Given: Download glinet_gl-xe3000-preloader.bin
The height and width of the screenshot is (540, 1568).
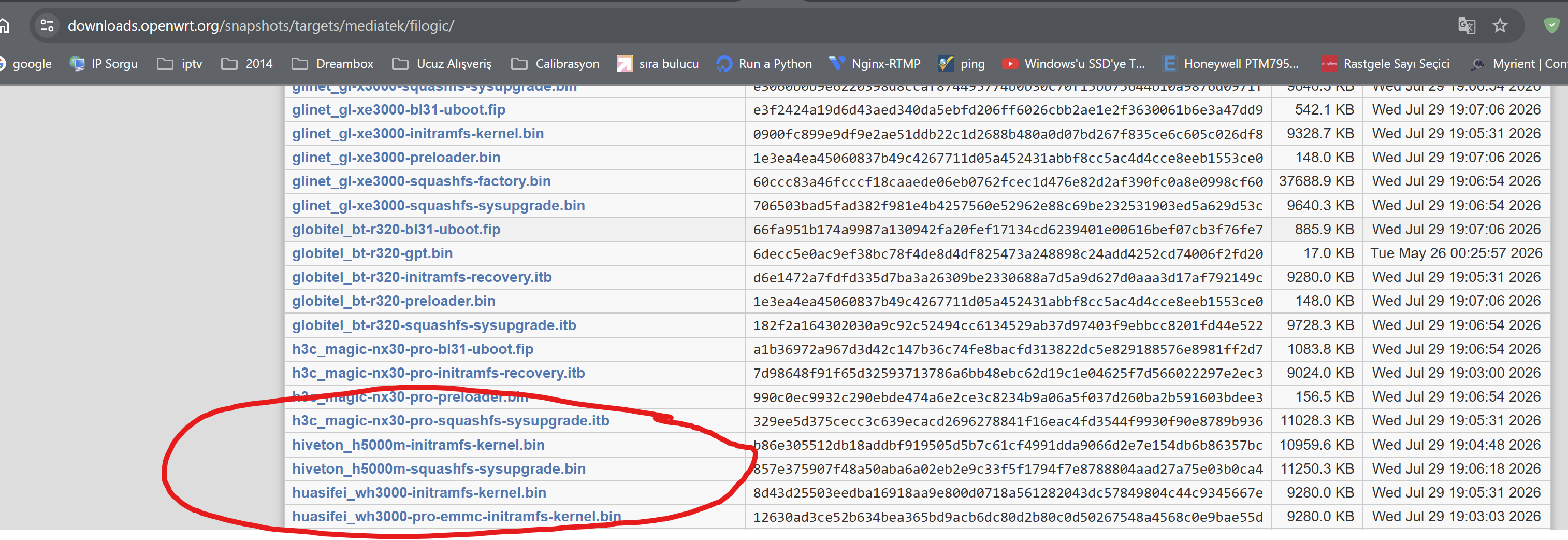Looking at the screenshot, I should (x=396, y=157).
